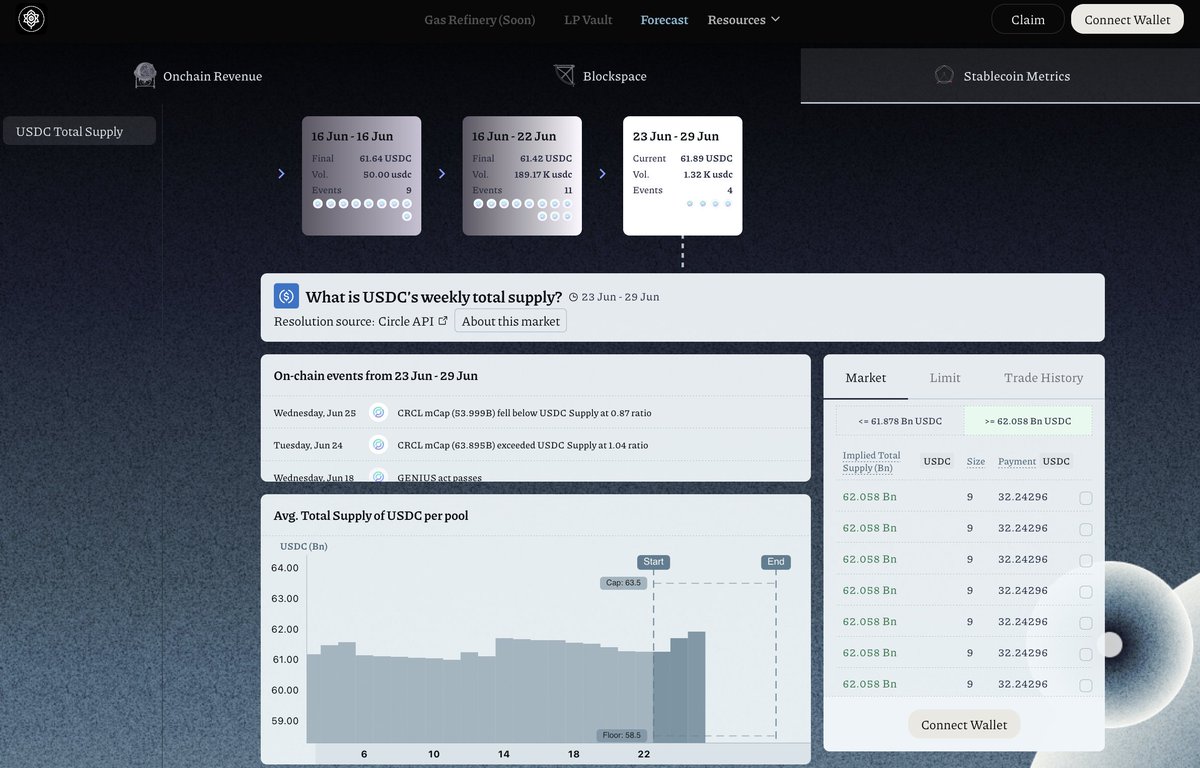Click the USDC badge next to Payment
This screenshot has width=1200, height=768.
click(x=1056, y=462)
